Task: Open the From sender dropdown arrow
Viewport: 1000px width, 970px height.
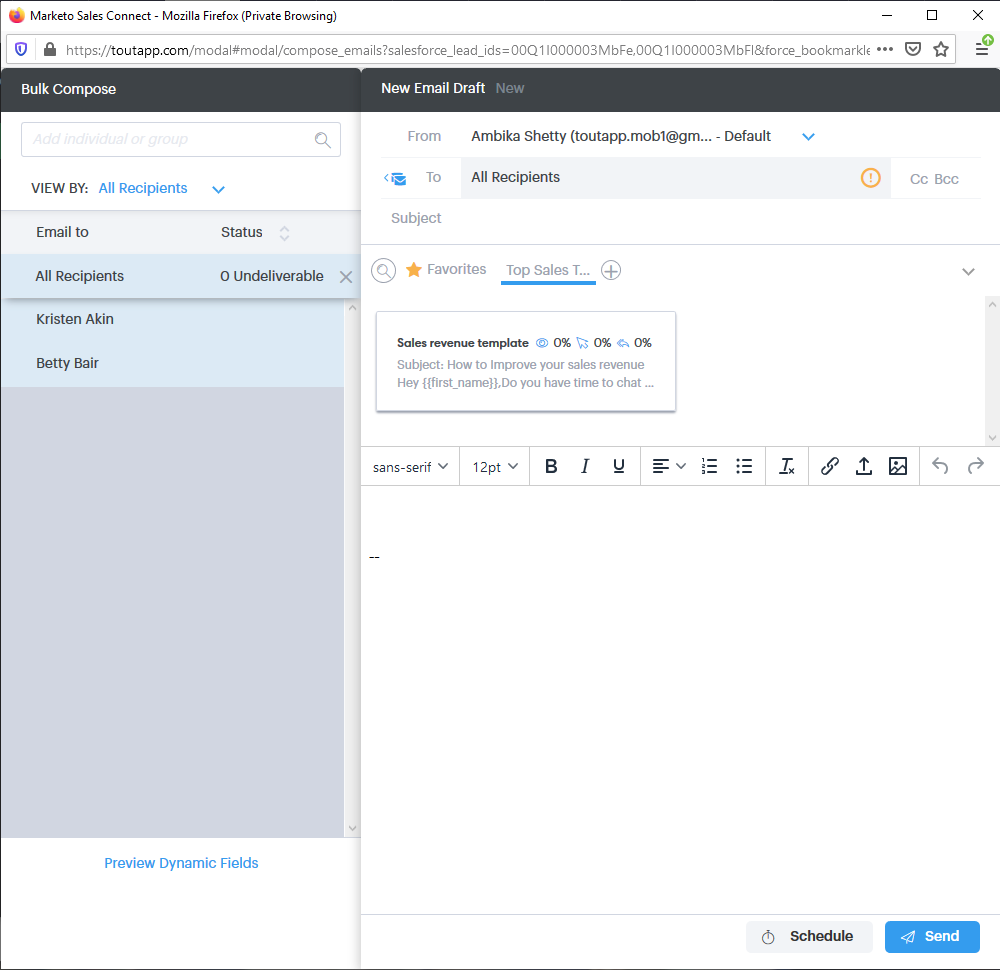Action: (x=808, y=137)
